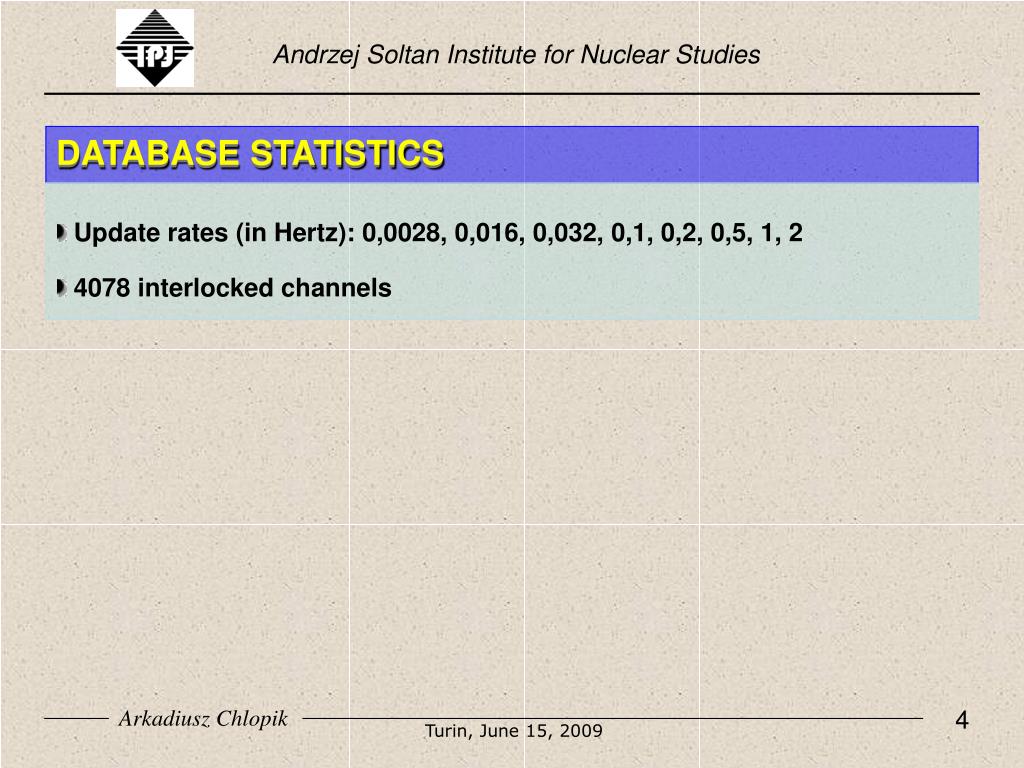Click the 'Turin, June 15, 2009' footer

click(513, 731)
